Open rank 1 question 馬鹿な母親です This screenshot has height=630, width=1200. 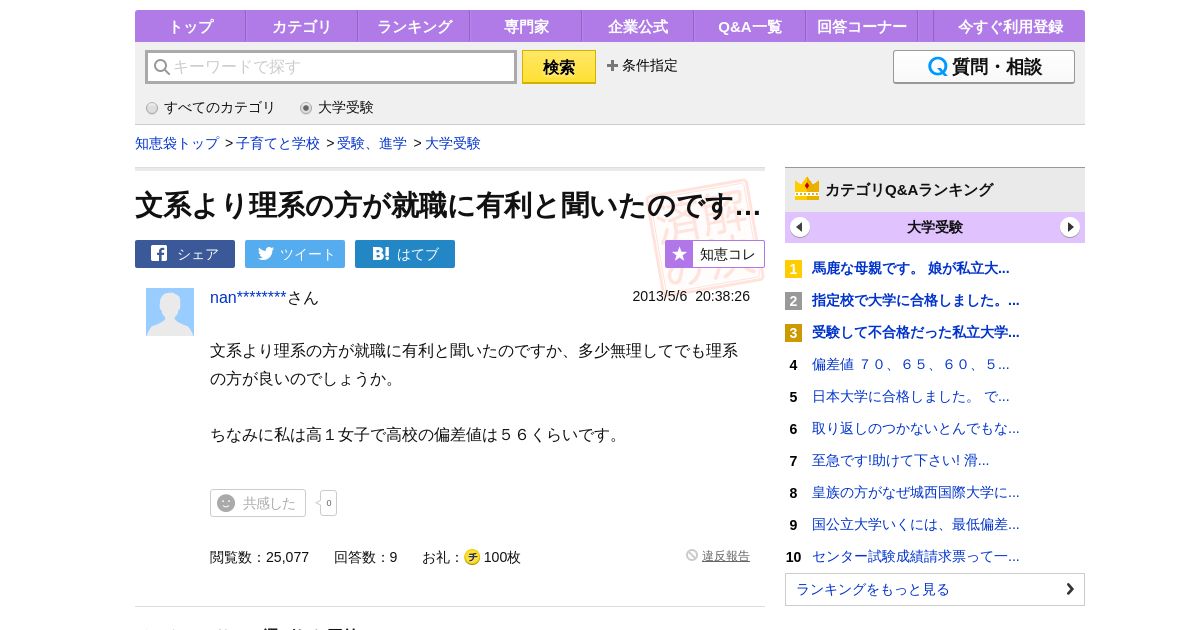click(910, 268)
